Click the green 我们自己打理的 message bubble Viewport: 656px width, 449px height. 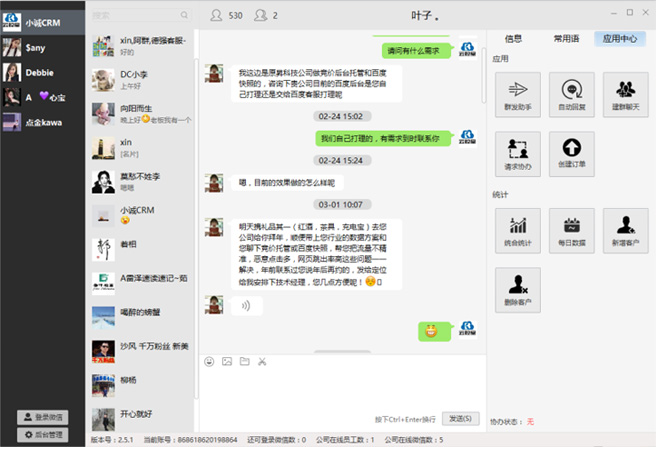pos(383,139)
